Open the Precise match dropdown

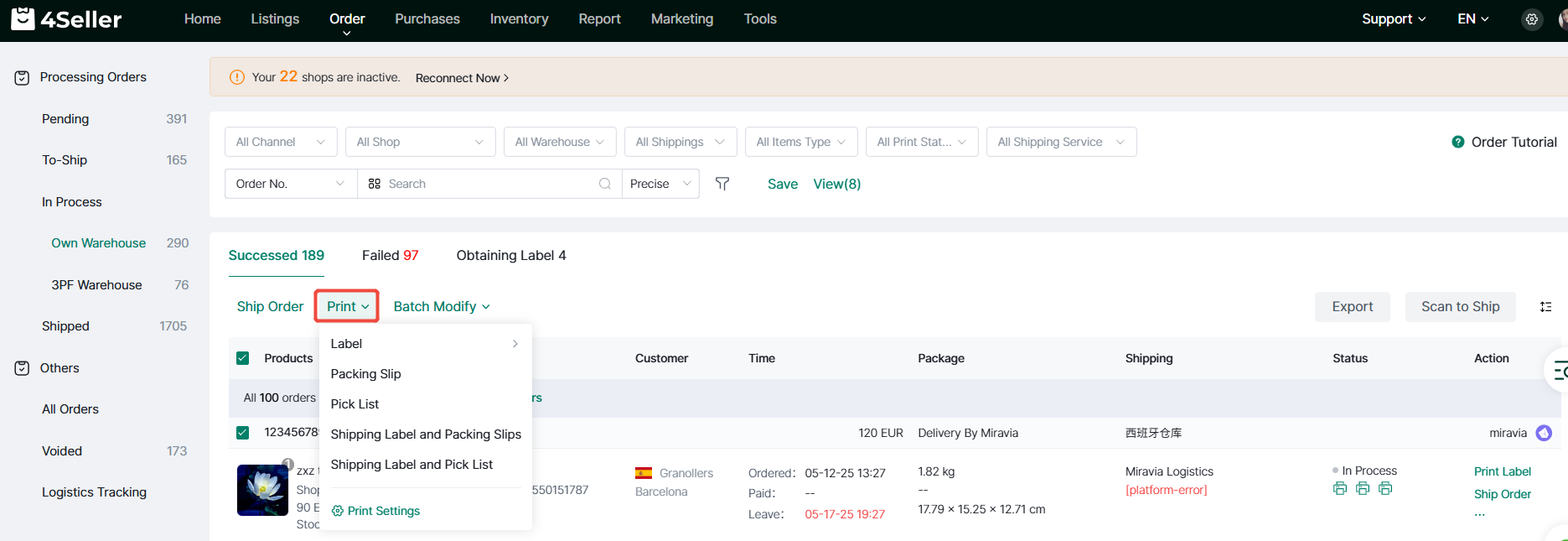tap(660, 184)
